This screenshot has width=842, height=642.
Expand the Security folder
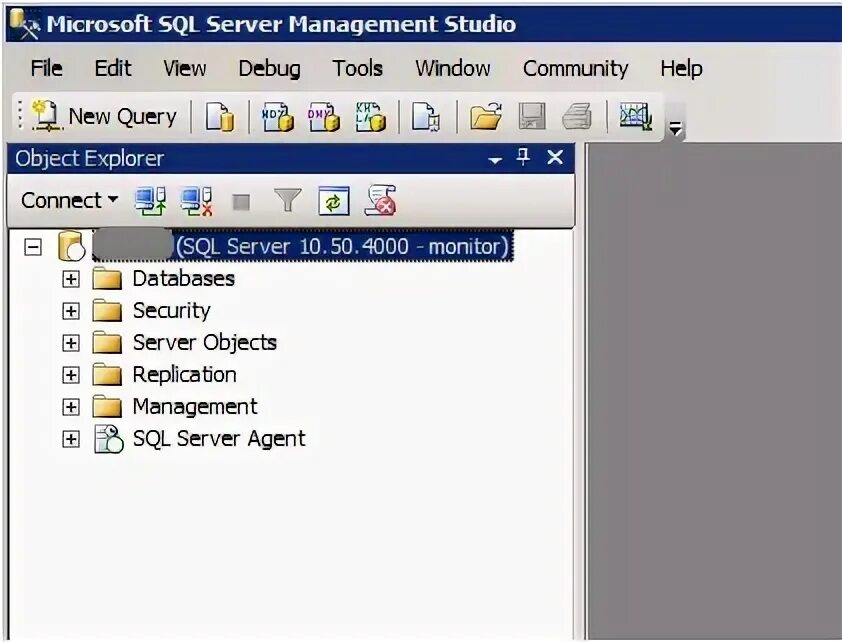click(x=70, y=311)
